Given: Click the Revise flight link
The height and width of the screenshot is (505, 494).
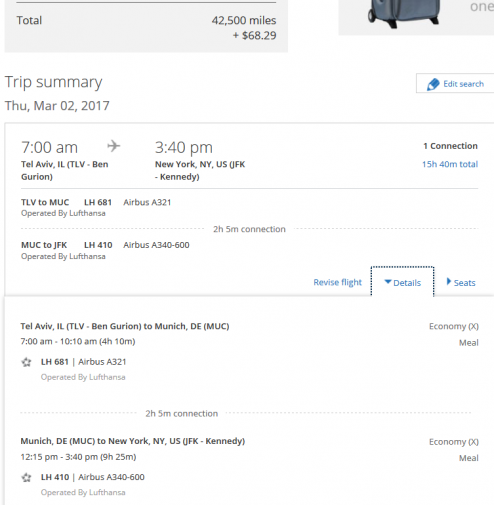Looking at the screenshot, I should (x=337, y=282).
